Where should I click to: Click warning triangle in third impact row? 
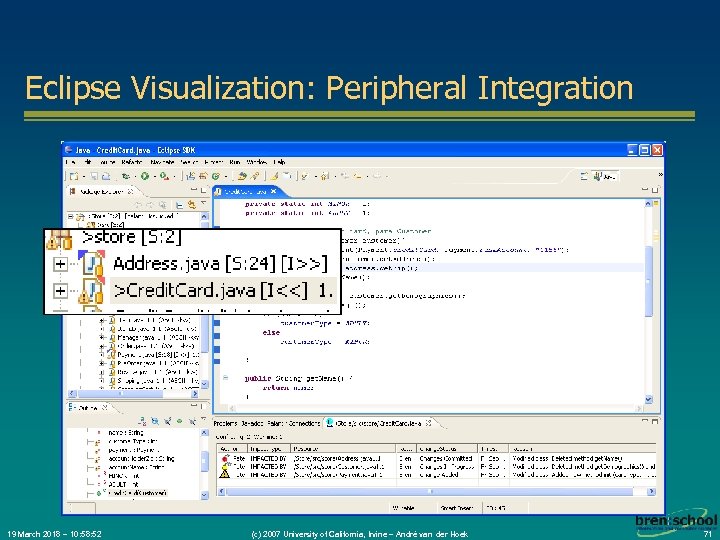pos(225,473)
